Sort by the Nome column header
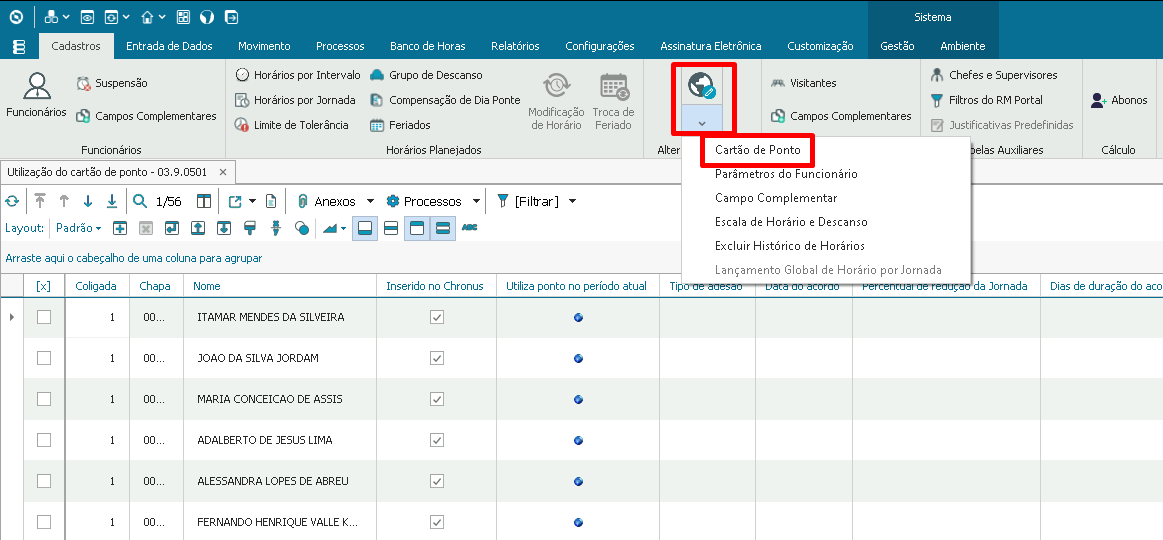 point(280,286)
